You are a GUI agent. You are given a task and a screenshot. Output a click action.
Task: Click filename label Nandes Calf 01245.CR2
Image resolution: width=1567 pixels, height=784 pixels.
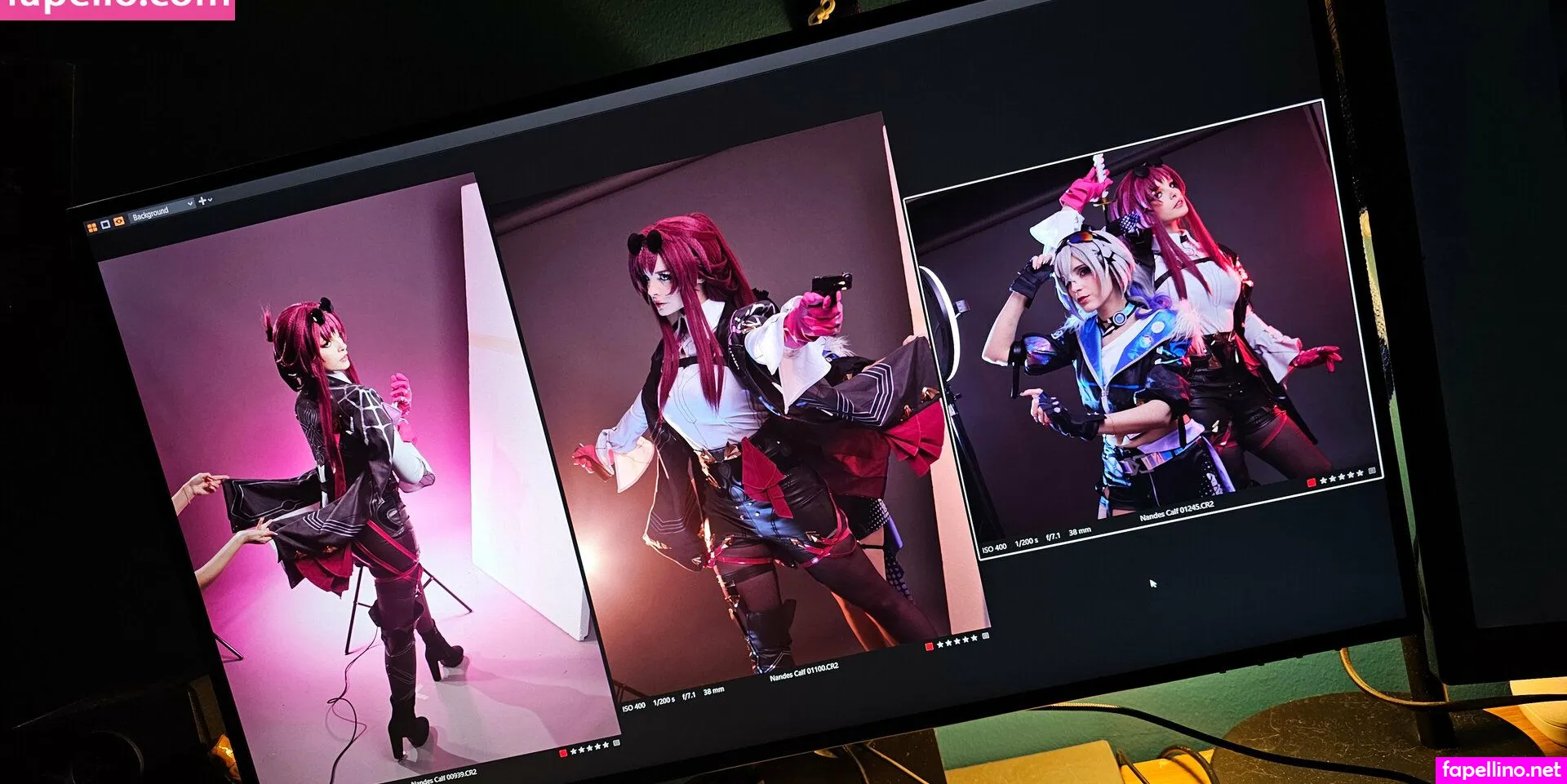point(1176,512)
